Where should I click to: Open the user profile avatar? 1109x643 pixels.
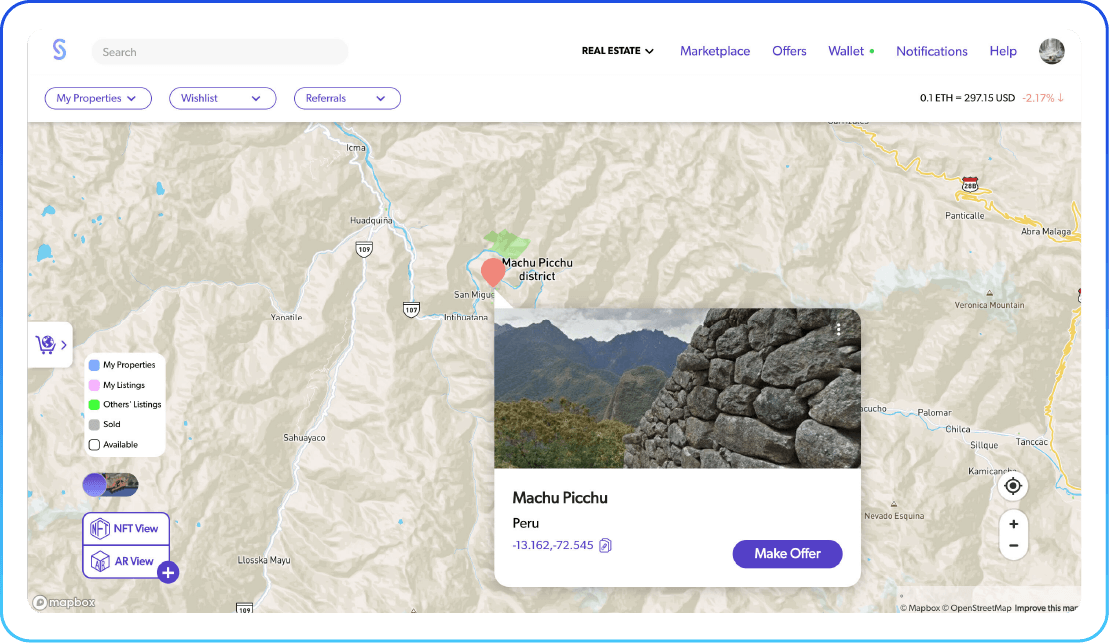(x=1051, y=51)
